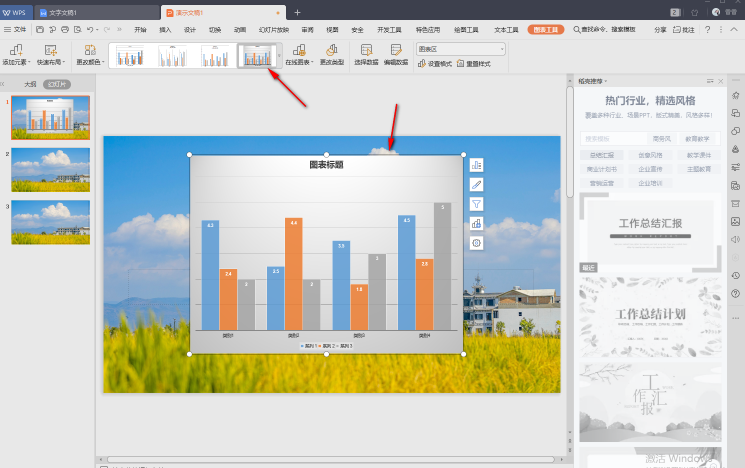Open the chart style brush button

point(476,184)
